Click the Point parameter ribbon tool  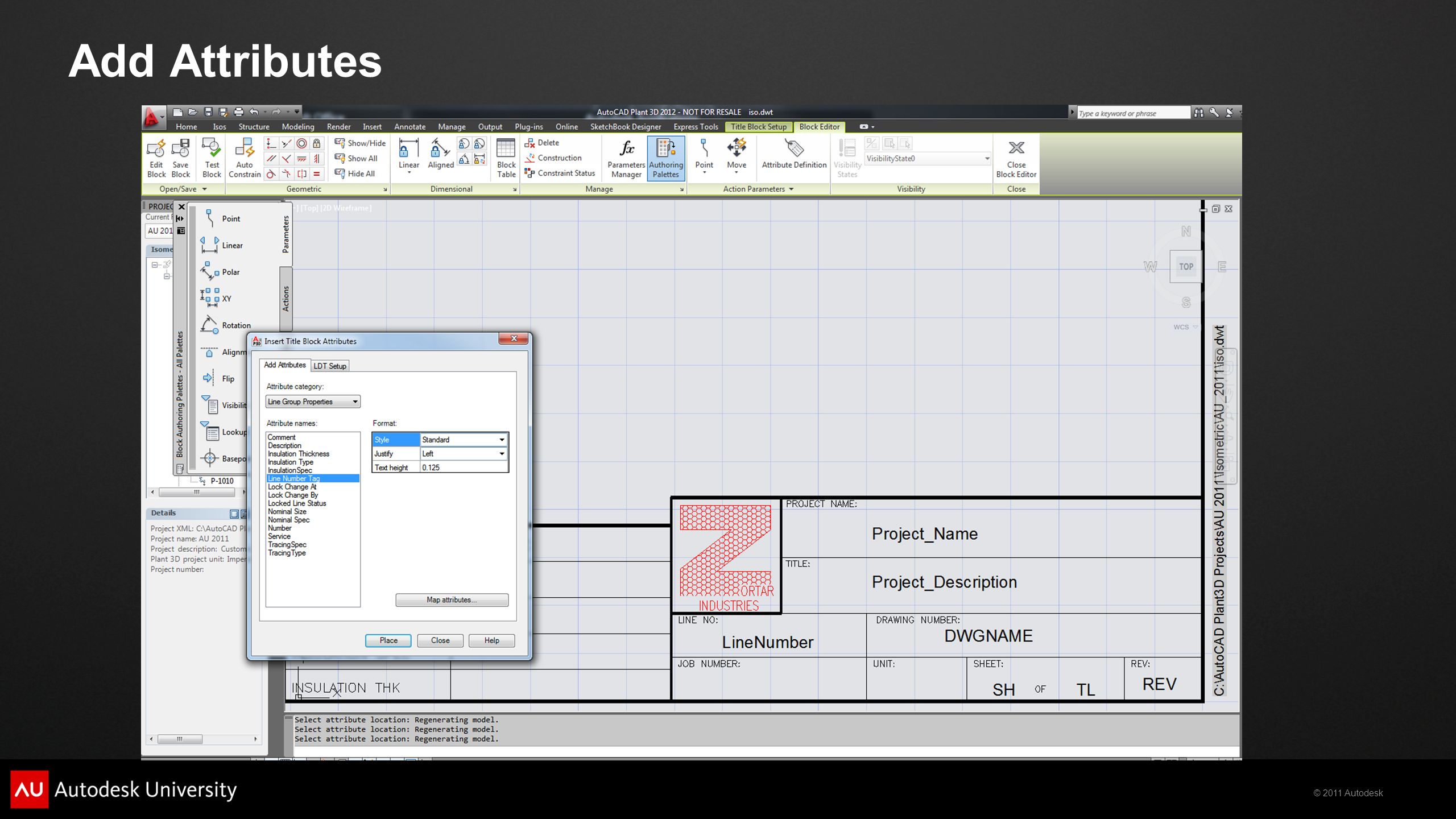click(x=704, y=155)
